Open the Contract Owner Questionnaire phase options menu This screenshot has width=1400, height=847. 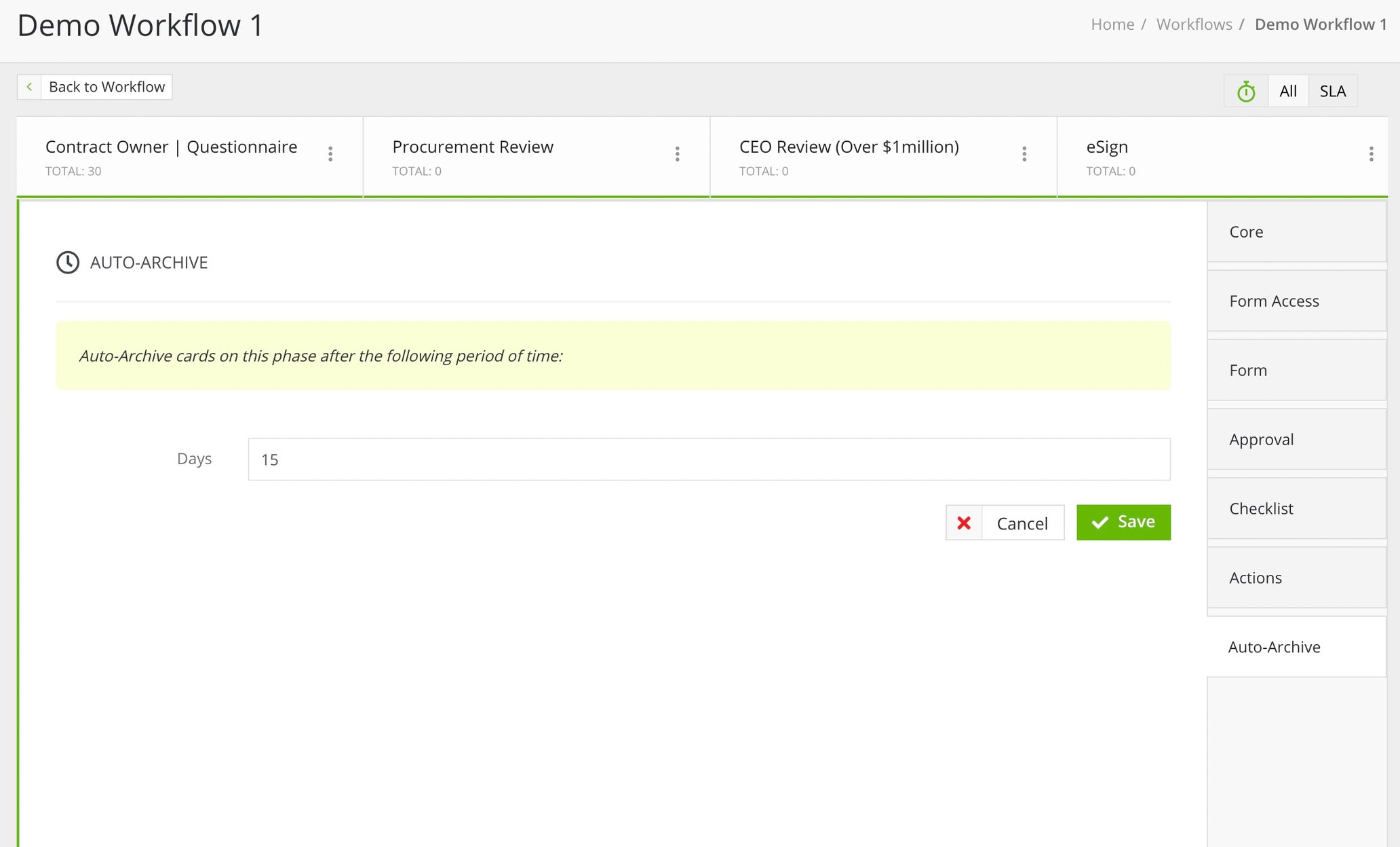[330, 154]
